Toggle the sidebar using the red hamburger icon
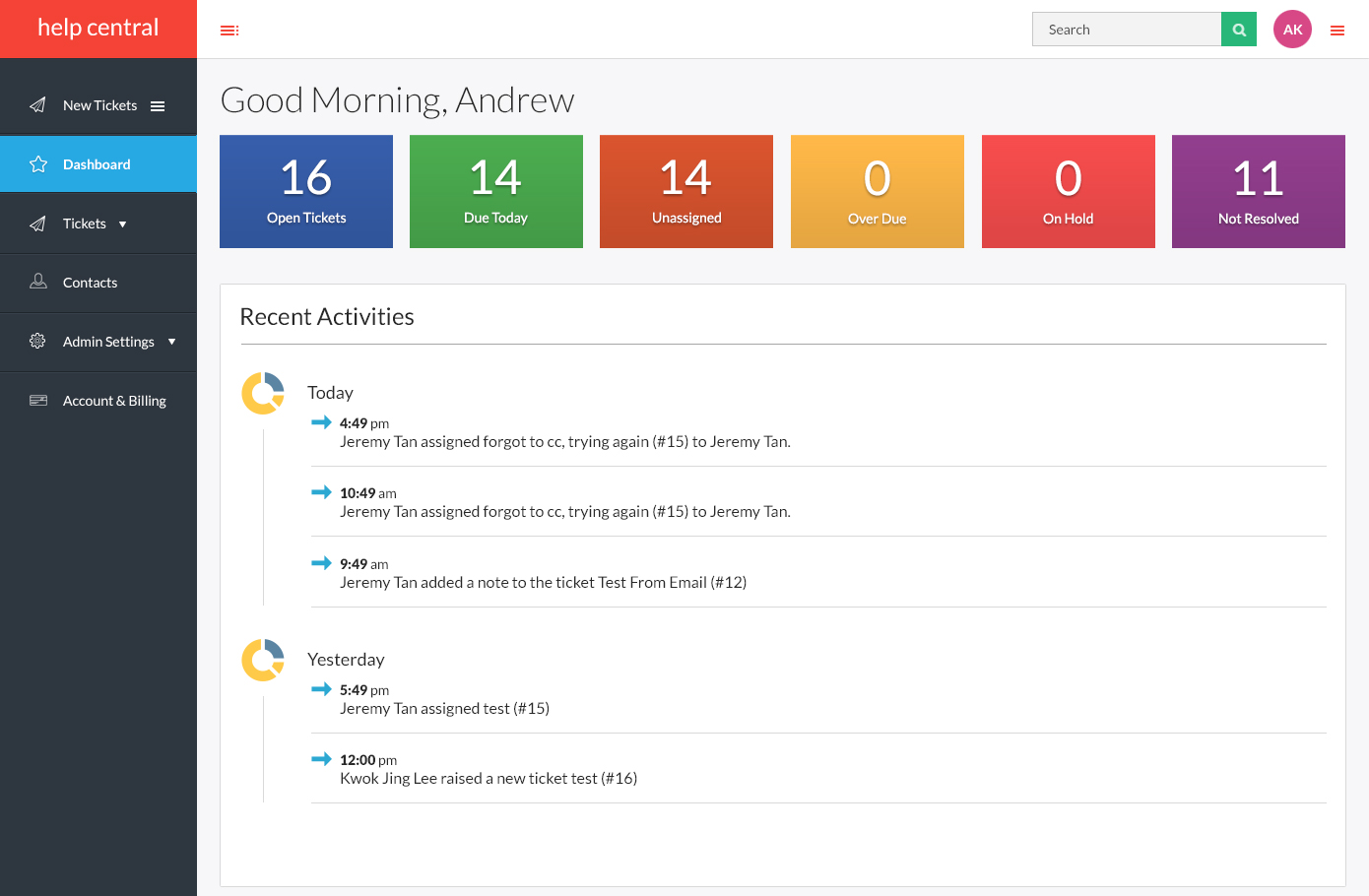 [x=229, y=31]
